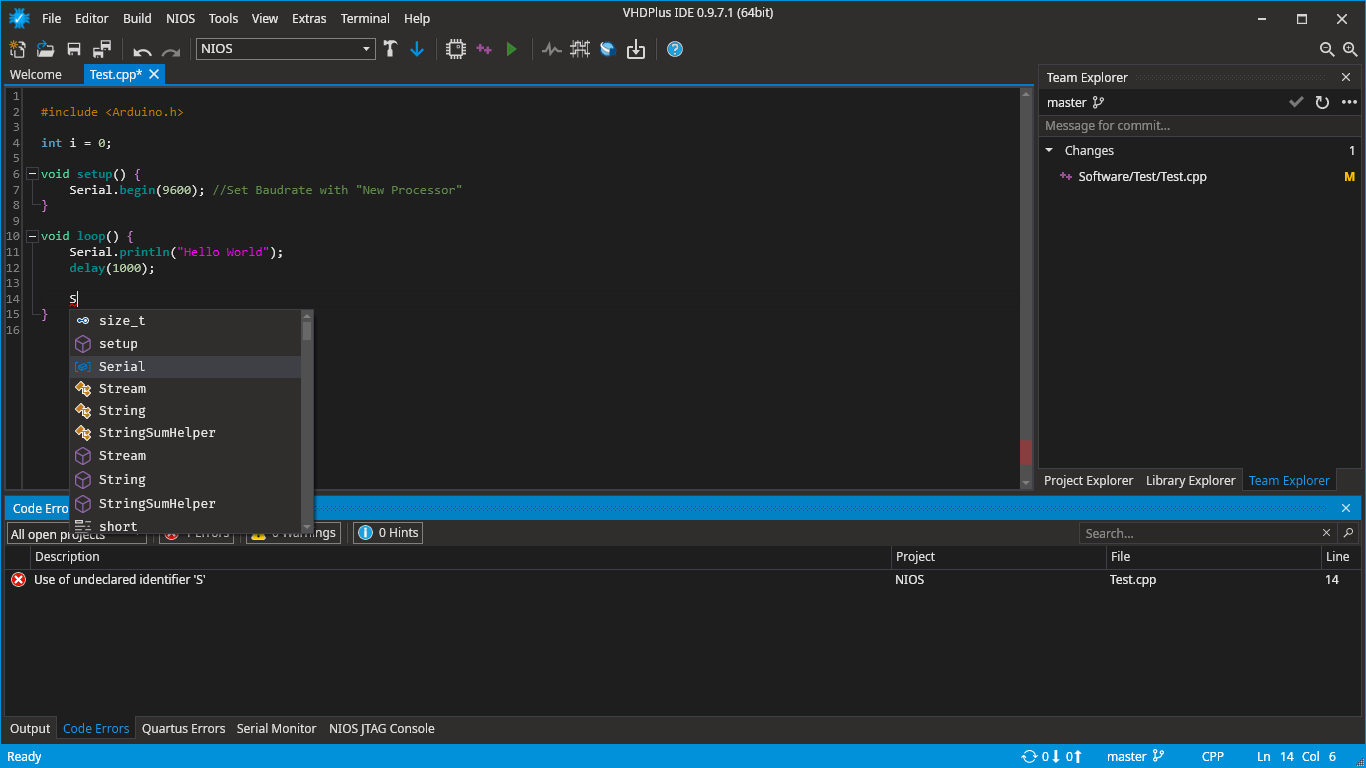1366x768 pixels.
Task: Switch to the Welcome tab
Action: [x=36, y=75]
